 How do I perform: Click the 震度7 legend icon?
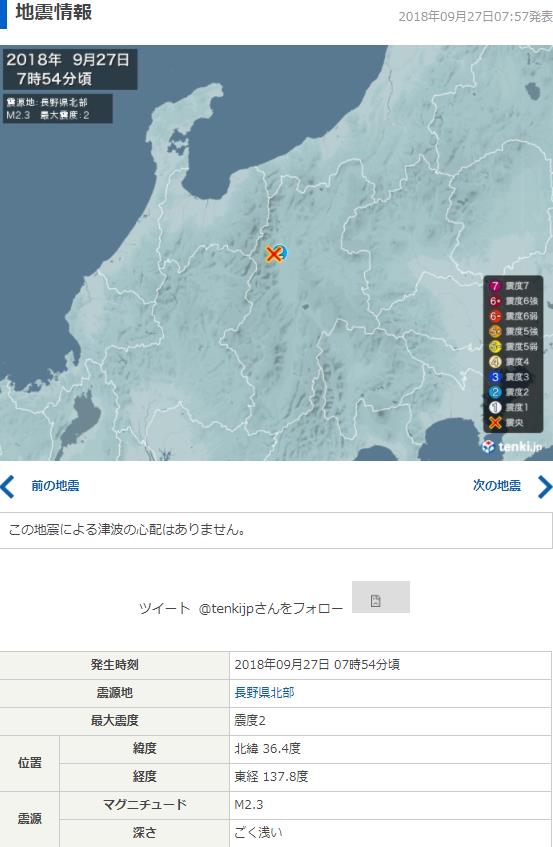tap(495, 286)
